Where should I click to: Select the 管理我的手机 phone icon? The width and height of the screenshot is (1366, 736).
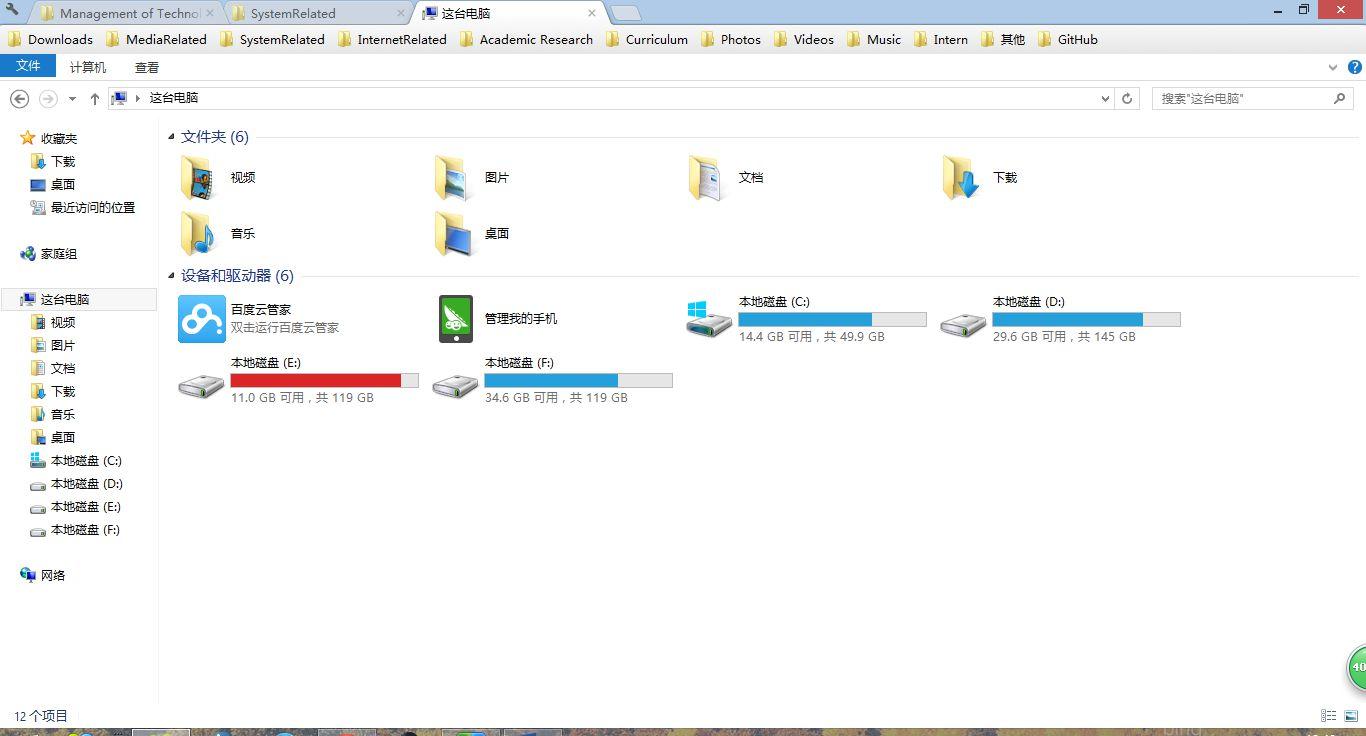[456, 319]
